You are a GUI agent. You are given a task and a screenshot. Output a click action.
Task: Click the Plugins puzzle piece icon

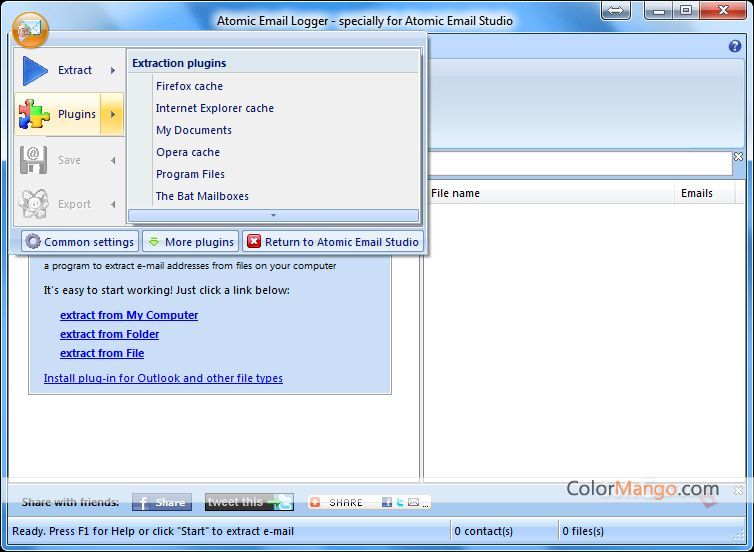point(35,115)
